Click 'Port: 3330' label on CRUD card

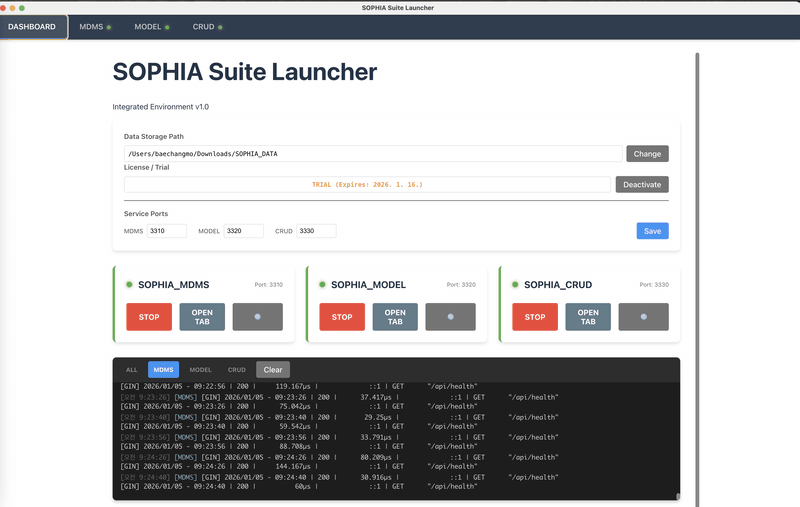[x=654, y=285]
